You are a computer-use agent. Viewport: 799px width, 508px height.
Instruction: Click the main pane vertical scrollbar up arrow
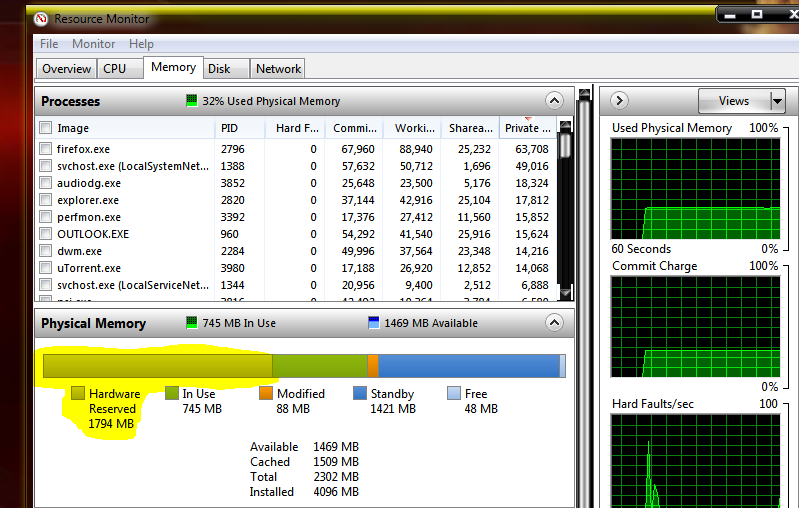584,94
